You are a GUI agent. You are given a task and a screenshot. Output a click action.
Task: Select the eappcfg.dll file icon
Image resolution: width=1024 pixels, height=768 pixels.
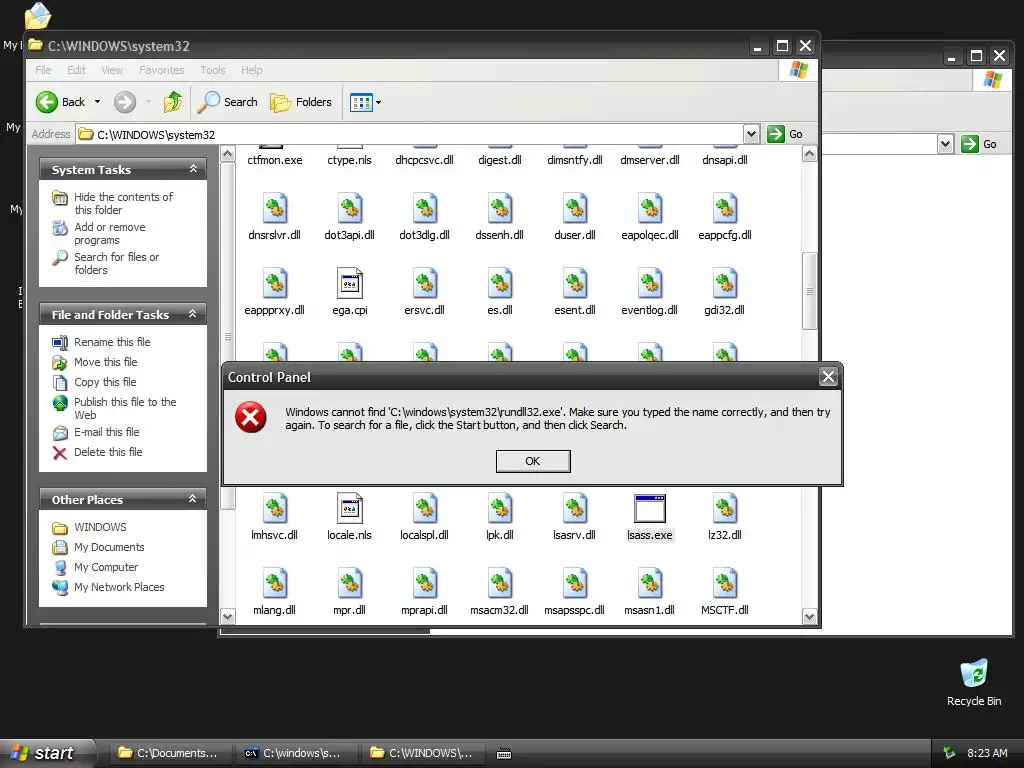(724, 209)
